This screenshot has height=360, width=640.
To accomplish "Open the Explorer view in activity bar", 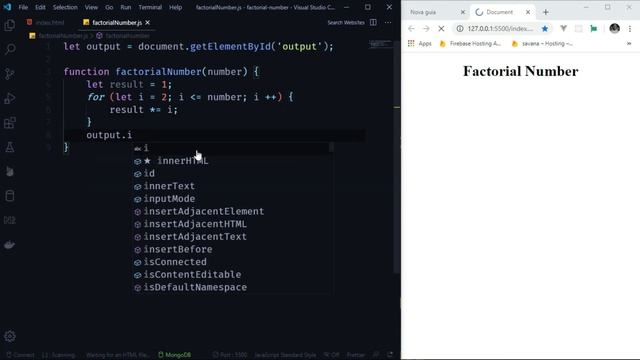I will (10, 25).
